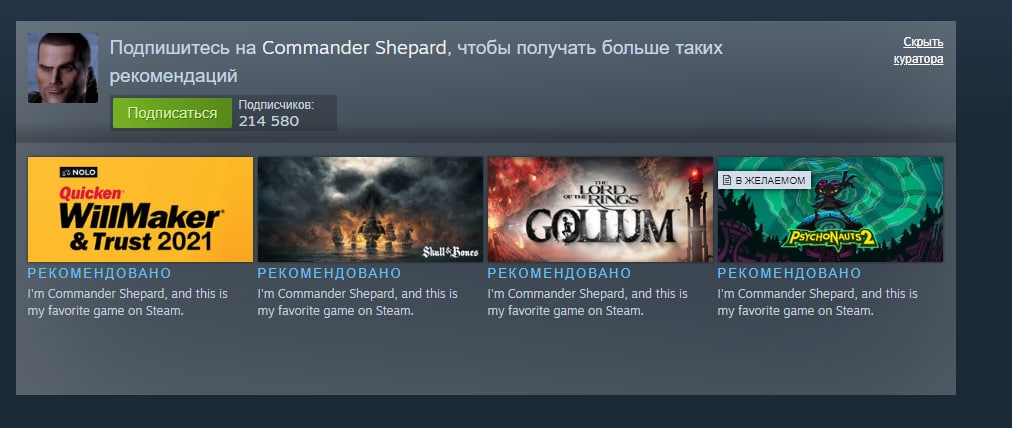Click the В желаемом wishlist badge
Viewport: 1012px width, 428px height.
[x=764, y=180]
